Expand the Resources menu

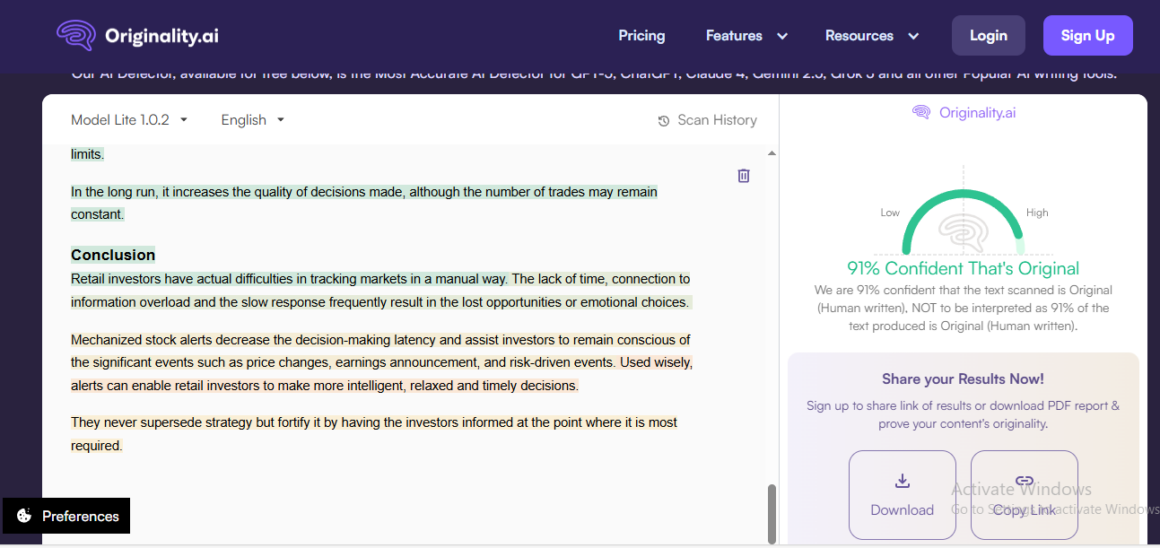coord(871,36)
